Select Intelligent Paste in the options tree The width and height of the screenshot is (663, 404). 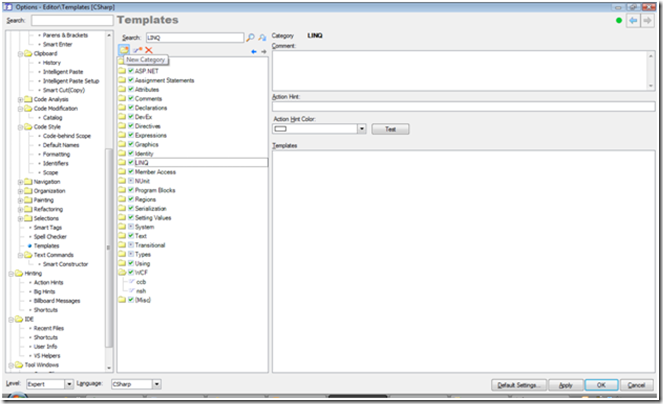coord(63,71)
